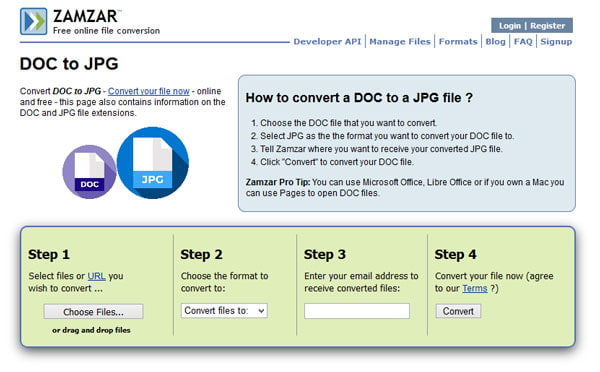
Task: Open the FAQ page
Action: [x=523, y=41]
